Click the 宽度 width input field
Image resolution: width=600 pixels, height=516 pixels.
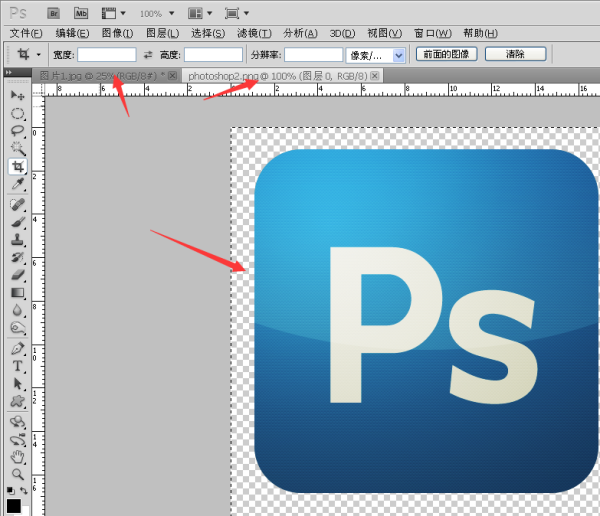click(107, 55)
